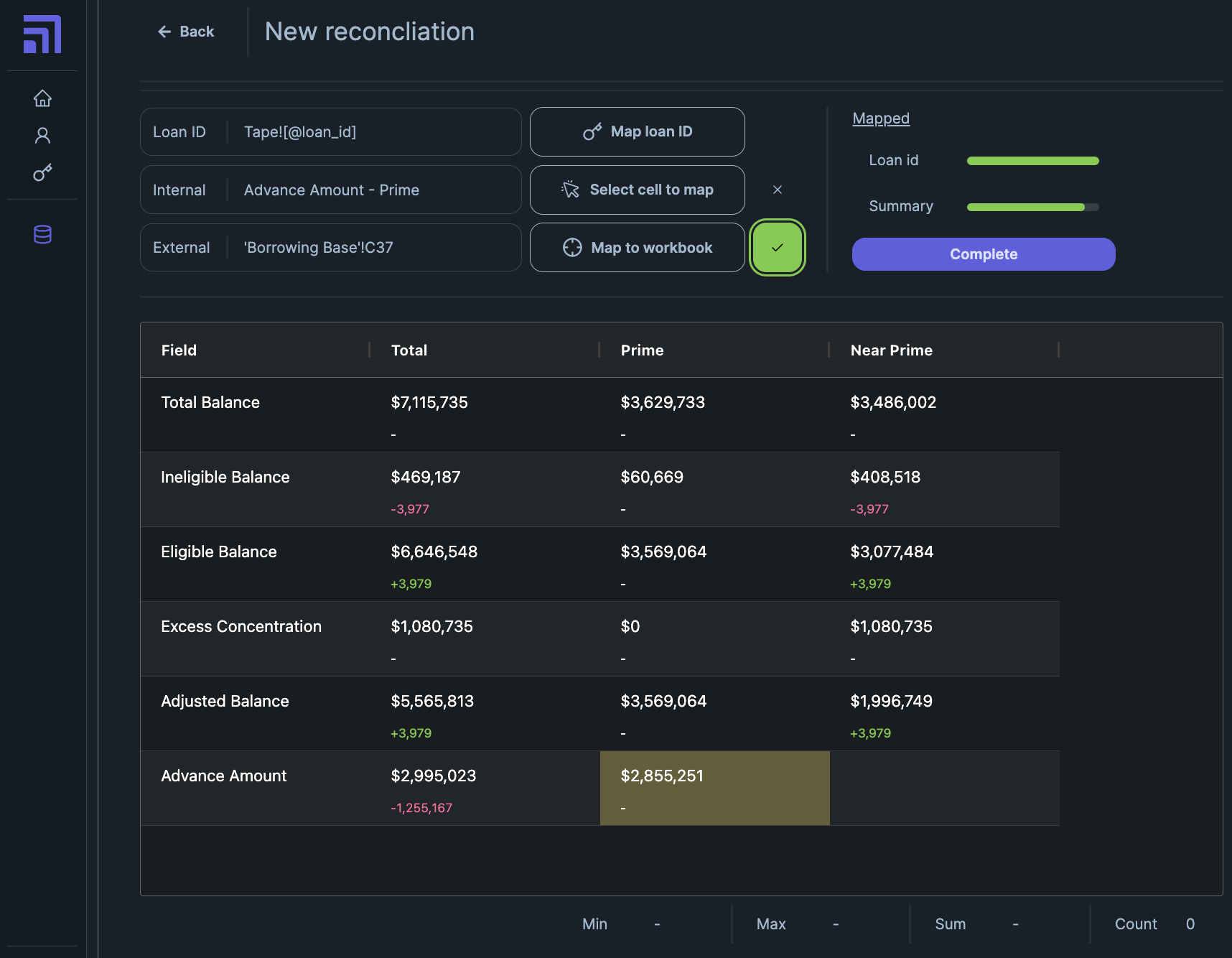Open the Mapped link
Image resolution: width=1232 pixels, height=958 pixels.
click(x=880, y=118)
